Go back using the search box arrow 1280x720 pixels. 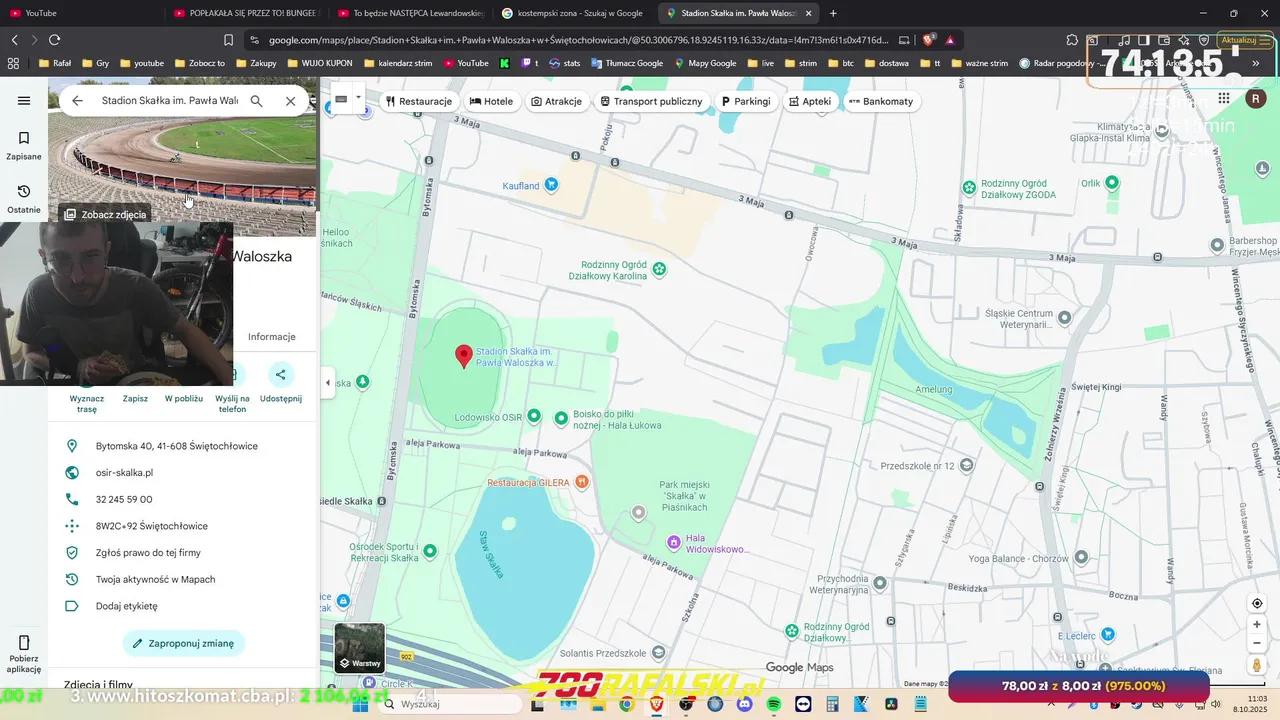(x=77, y=101)
